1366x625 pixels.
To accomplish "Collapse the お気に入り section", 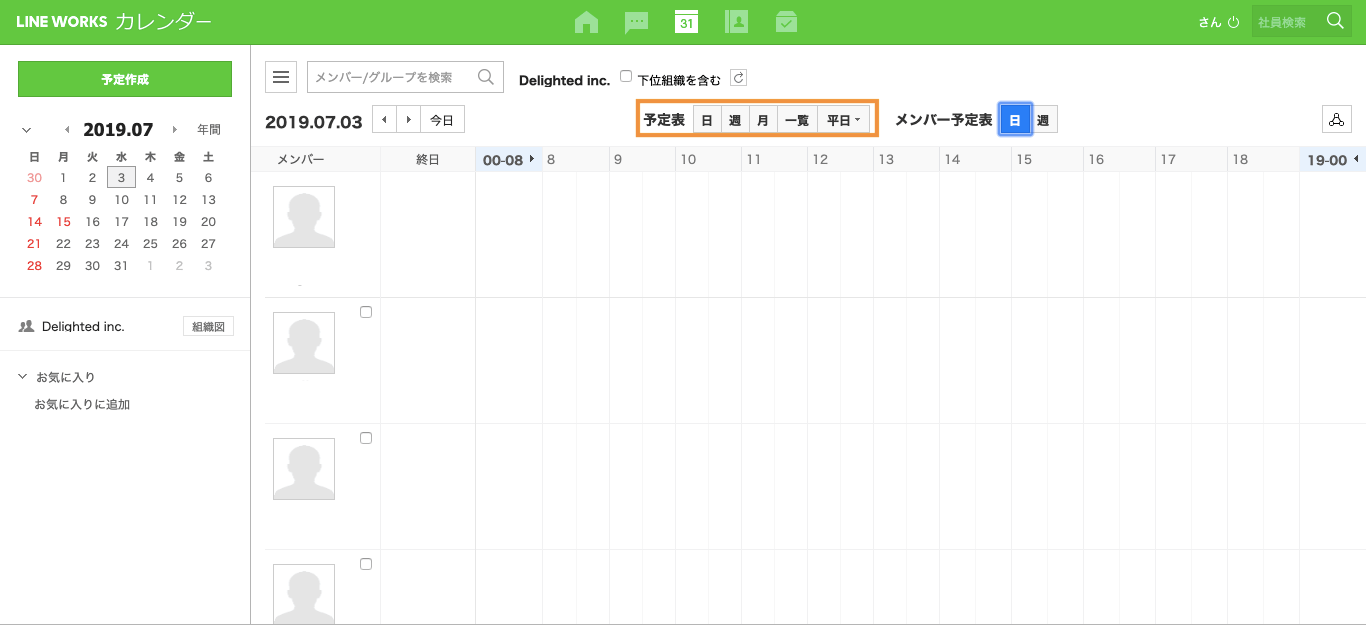I will pos(23,377).
